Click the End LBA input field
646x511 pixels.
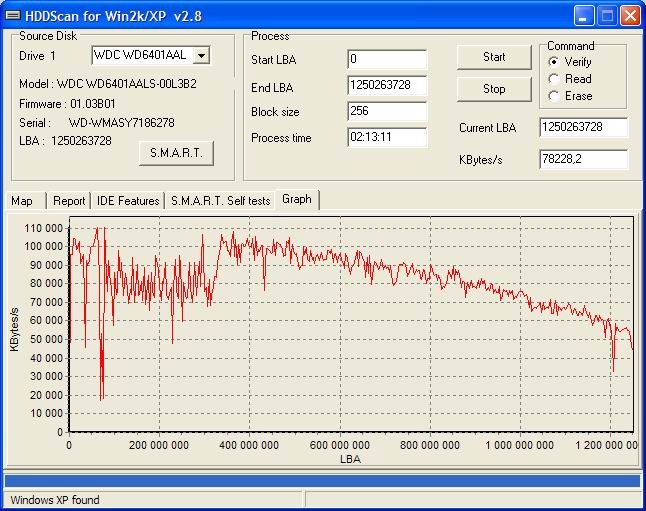[387, 85]
